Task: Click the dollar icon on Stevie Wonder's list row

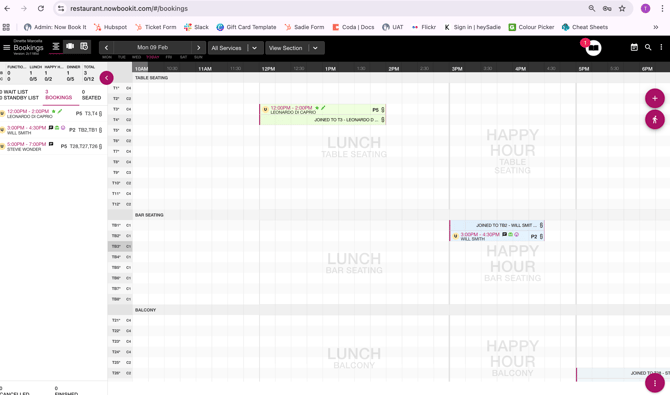Action: (x=100, y=146)
